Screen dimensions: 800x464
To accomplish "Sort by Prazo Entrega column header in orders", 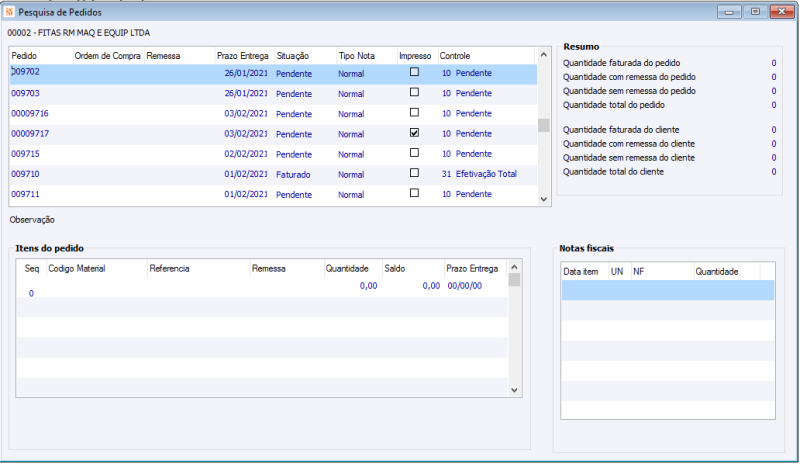I will (242, 56).
